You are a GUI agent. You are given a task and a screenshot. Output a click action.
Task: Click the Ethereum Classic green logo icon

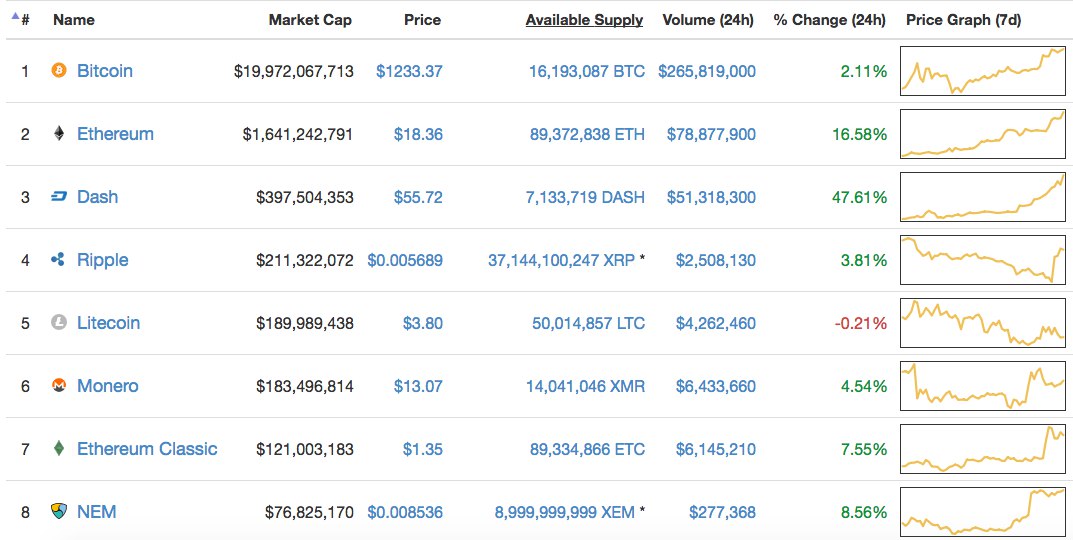pyautogui.click(x=60, y=448)
